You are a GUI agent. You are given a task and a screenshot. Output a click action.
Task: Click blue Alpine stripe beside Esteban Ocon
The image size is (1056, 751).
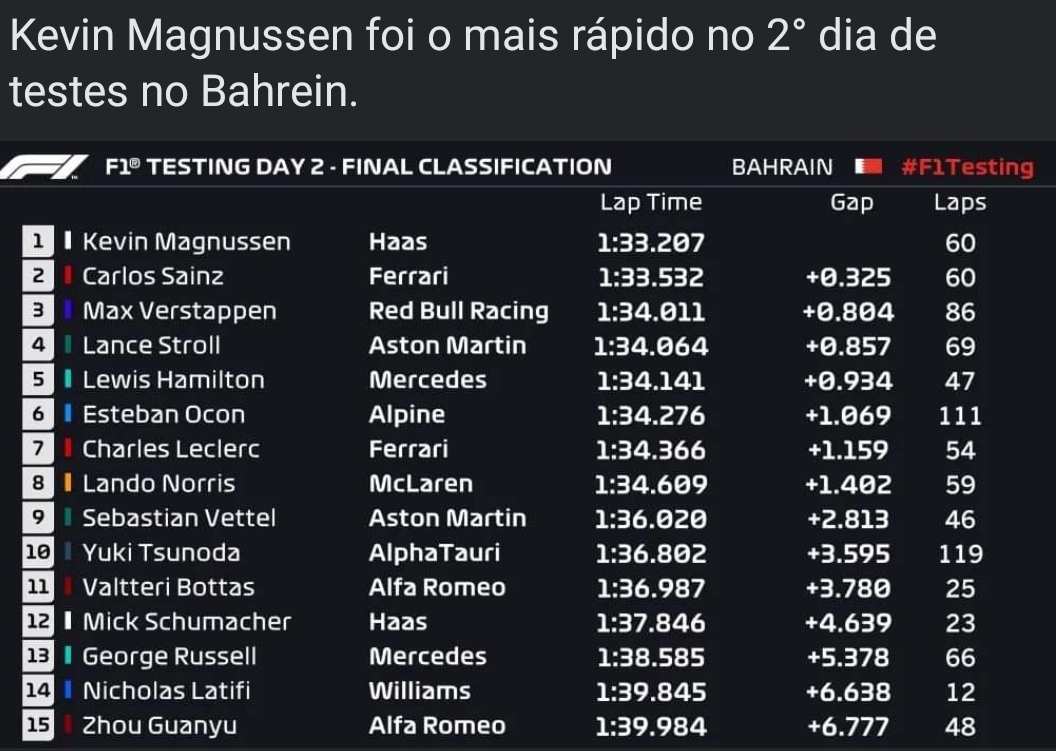[x=68, y=414]
